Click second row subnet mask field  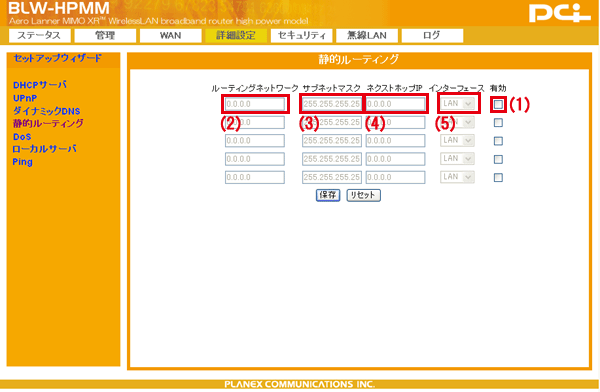(331, 122)
